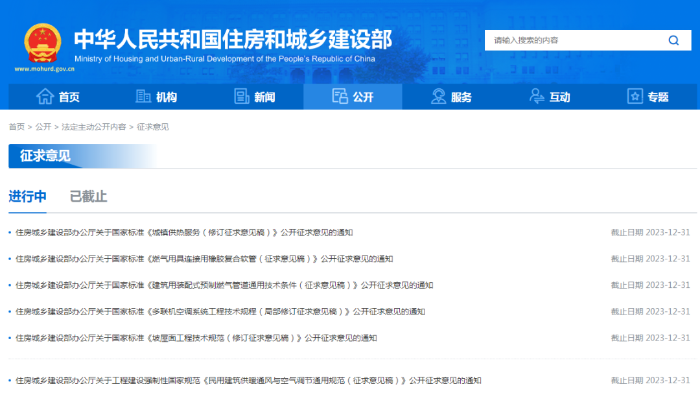Click the newspaper icon beside 新闻
The image size is (700, 393).
coord(242,96)
